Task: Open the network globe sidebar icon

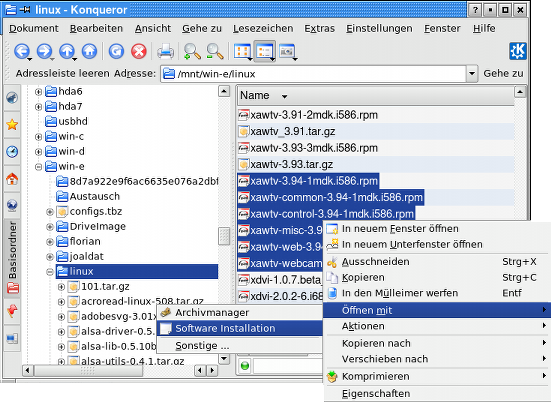Action: (x=12, y=205)
